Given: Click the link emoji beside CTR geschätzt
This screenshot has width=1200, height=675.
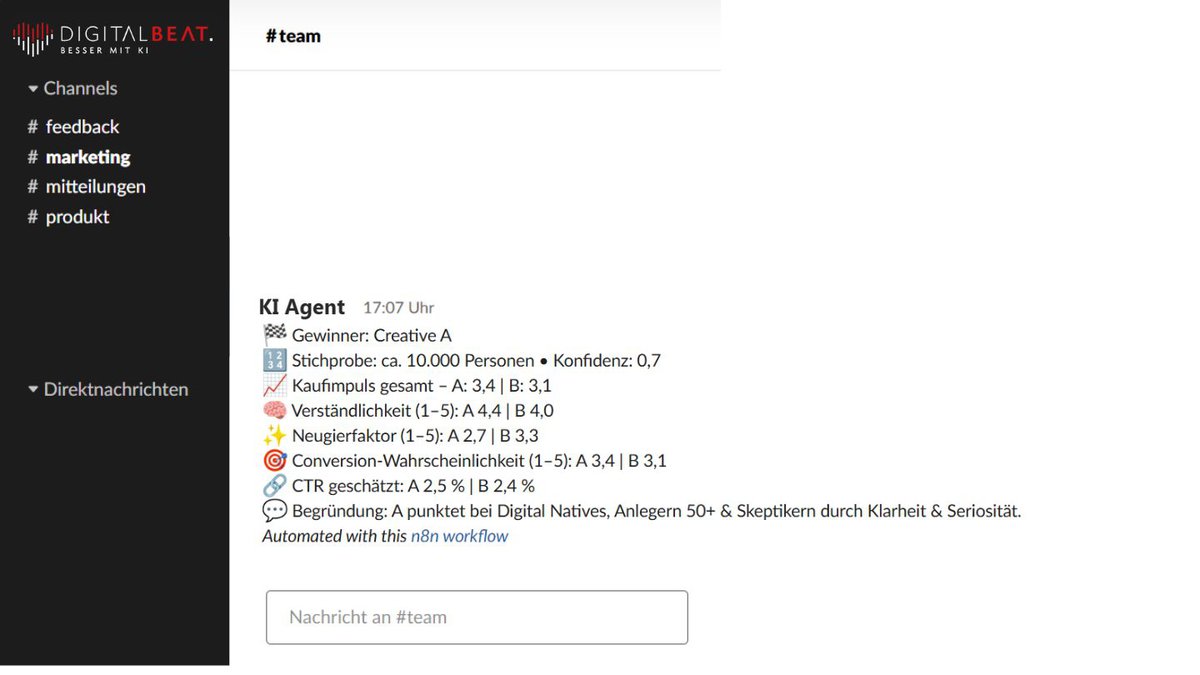Looking at the screenshot, I should (x=274, y=486).
